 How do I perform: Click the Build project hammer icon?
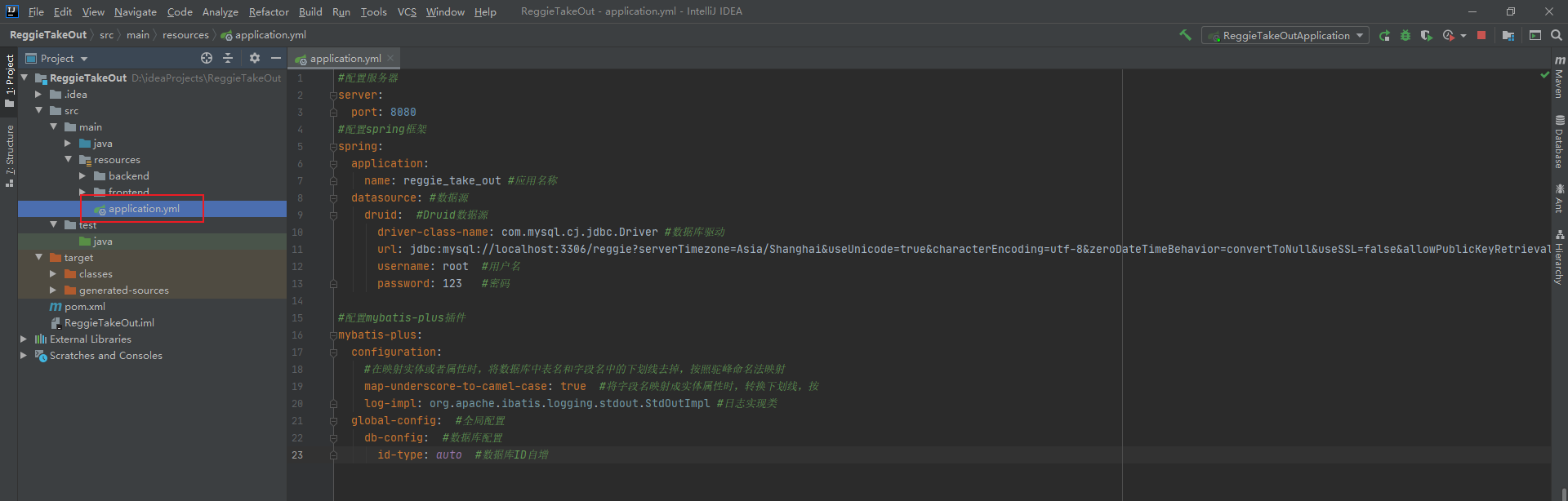point(1185,35)
